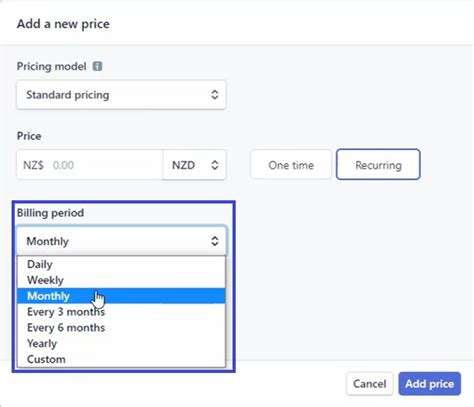Select the Recurring pricing option
This screenshot has height=407, width=474.
tap(378, 165)
